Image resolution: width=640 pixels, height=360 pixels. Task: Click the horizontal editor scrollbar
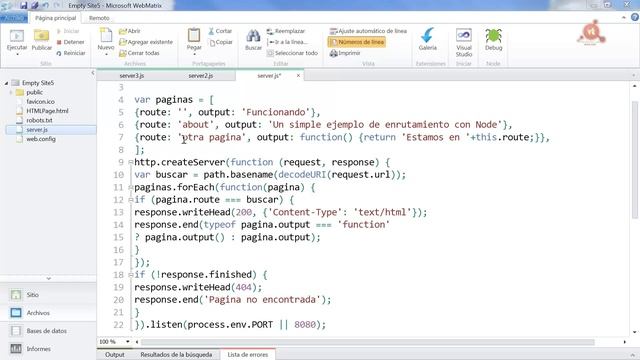click(367, 342)
